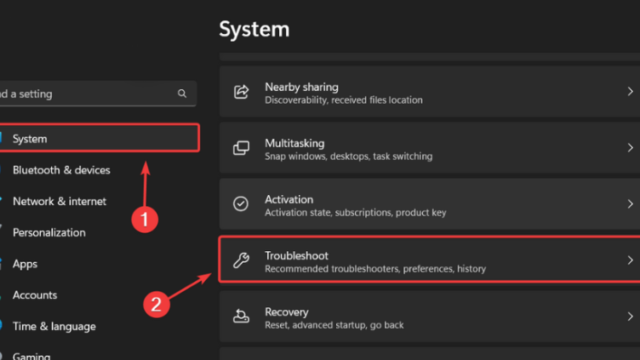Open Recovery via its right chevron
The image size is (640, 360).
pos(630,316)
